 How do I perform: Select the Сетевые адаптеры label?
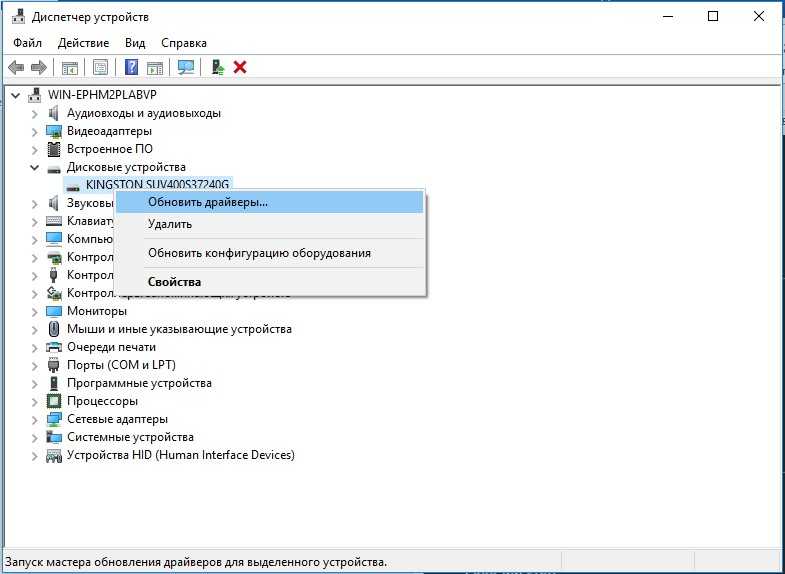(117, 419)
